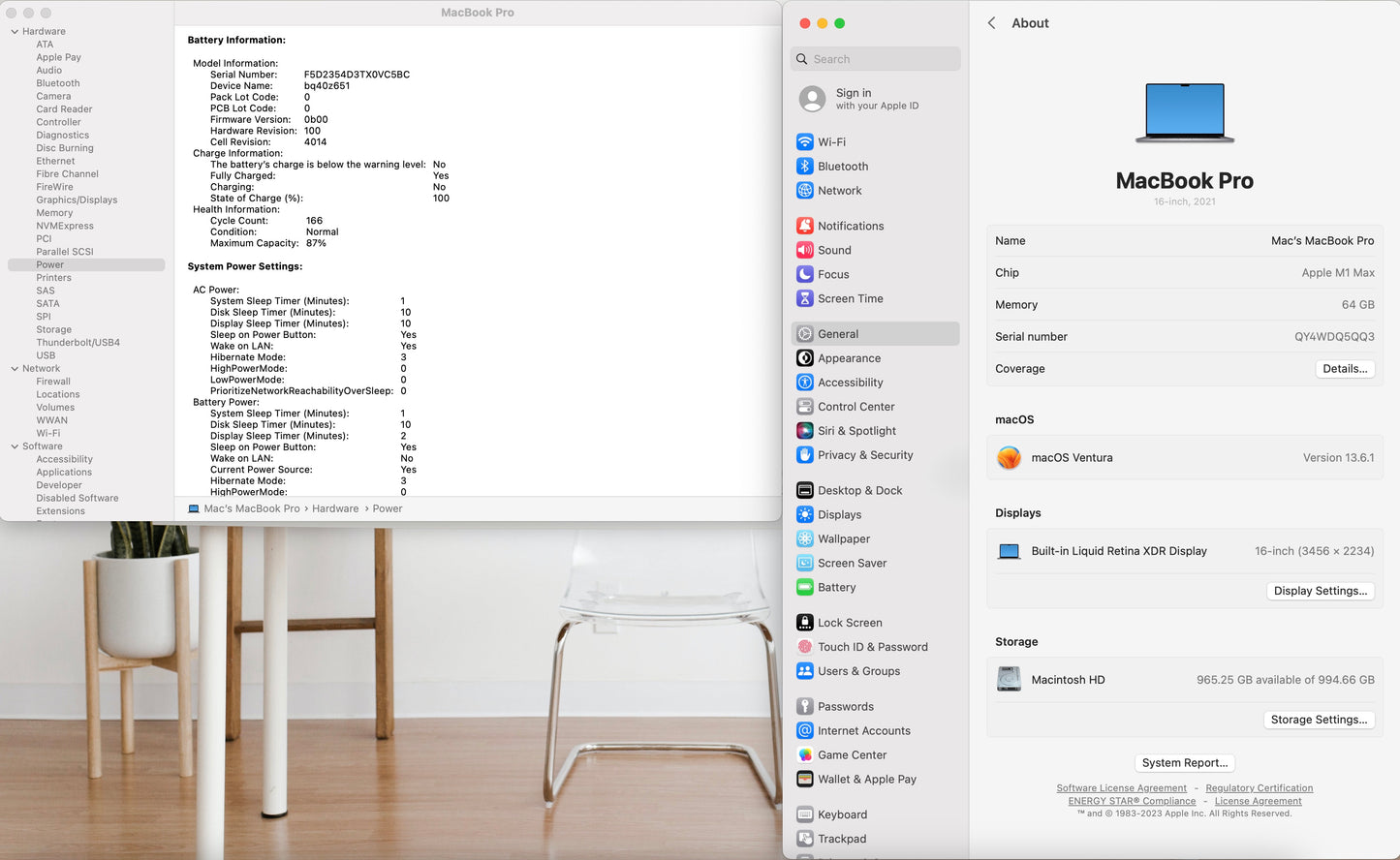
Task: Click the Apple ID avatar to sign in
Action: click(812, 99)
